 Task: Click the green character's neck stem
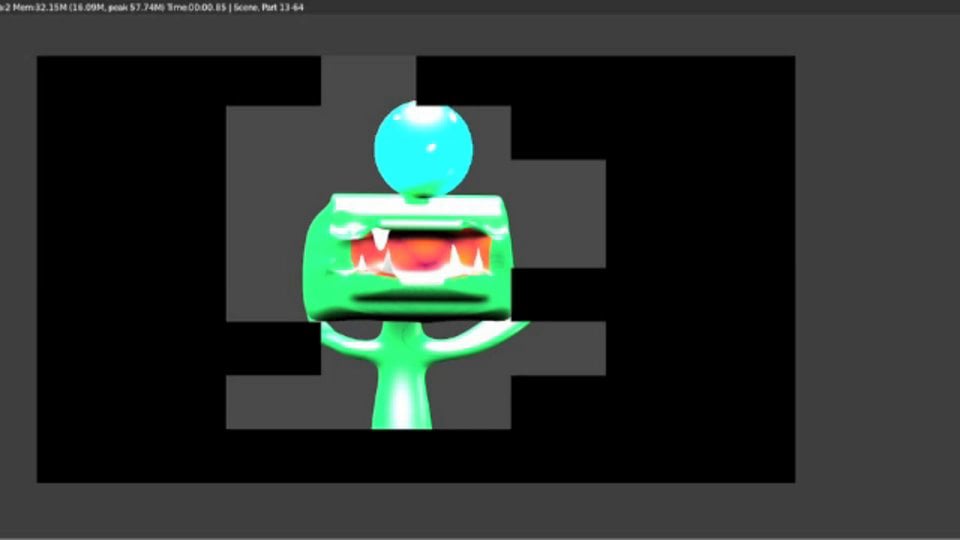point(401,398)
